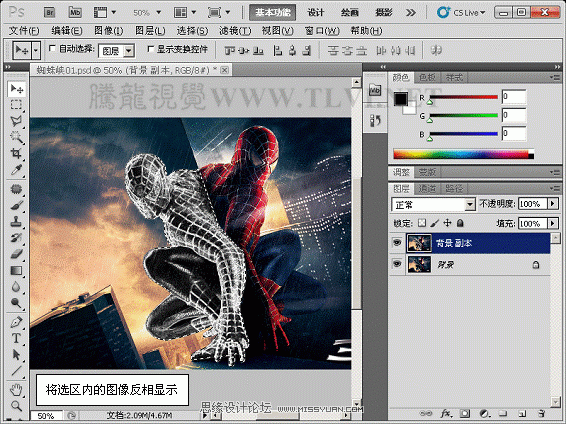Create new adjustment layer icon
566x424 pixels.
[484, 413]
